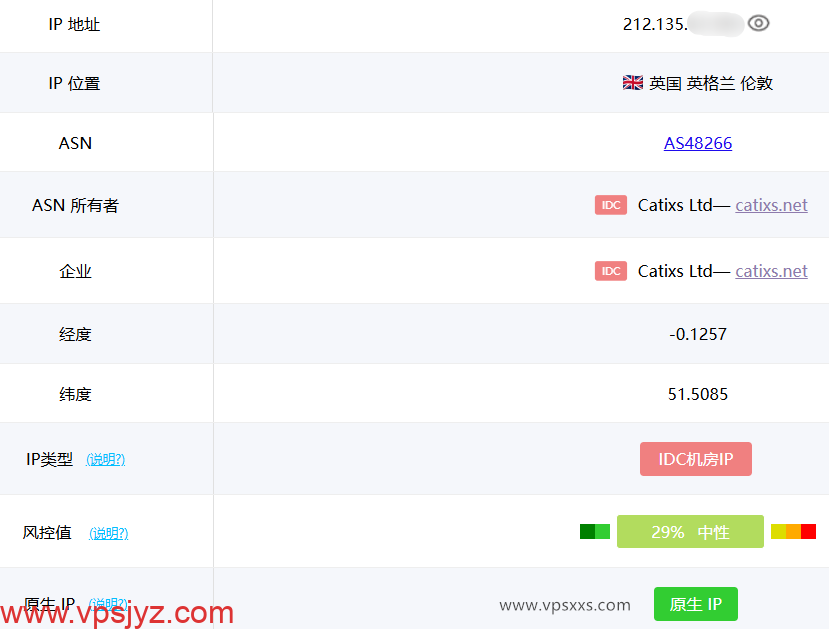
Task: Click the latitude value 51.5085
Action: (x=698, y=394)
